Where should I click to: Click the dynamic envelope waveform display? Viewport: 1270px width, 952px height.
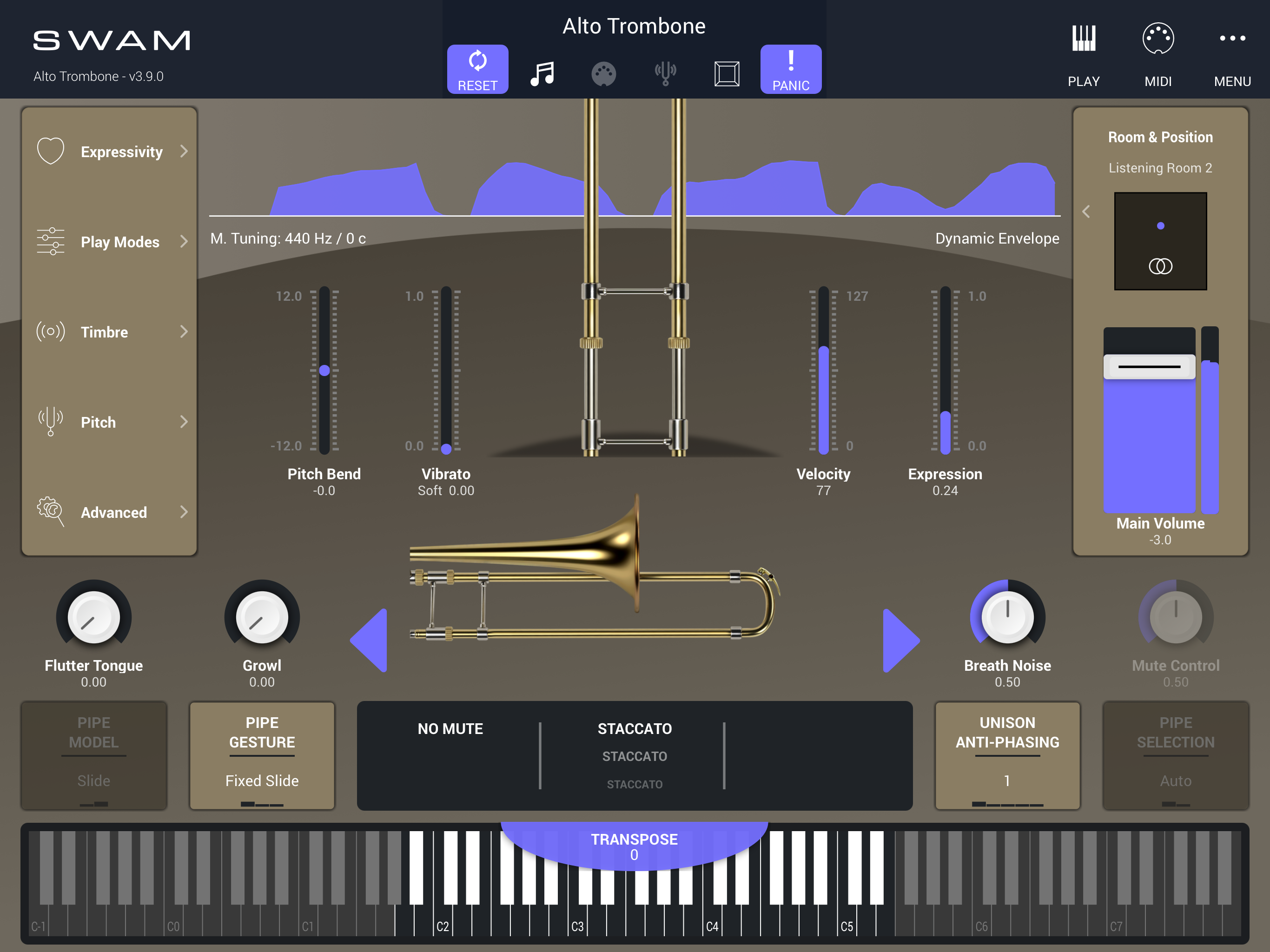coord(635,188)
